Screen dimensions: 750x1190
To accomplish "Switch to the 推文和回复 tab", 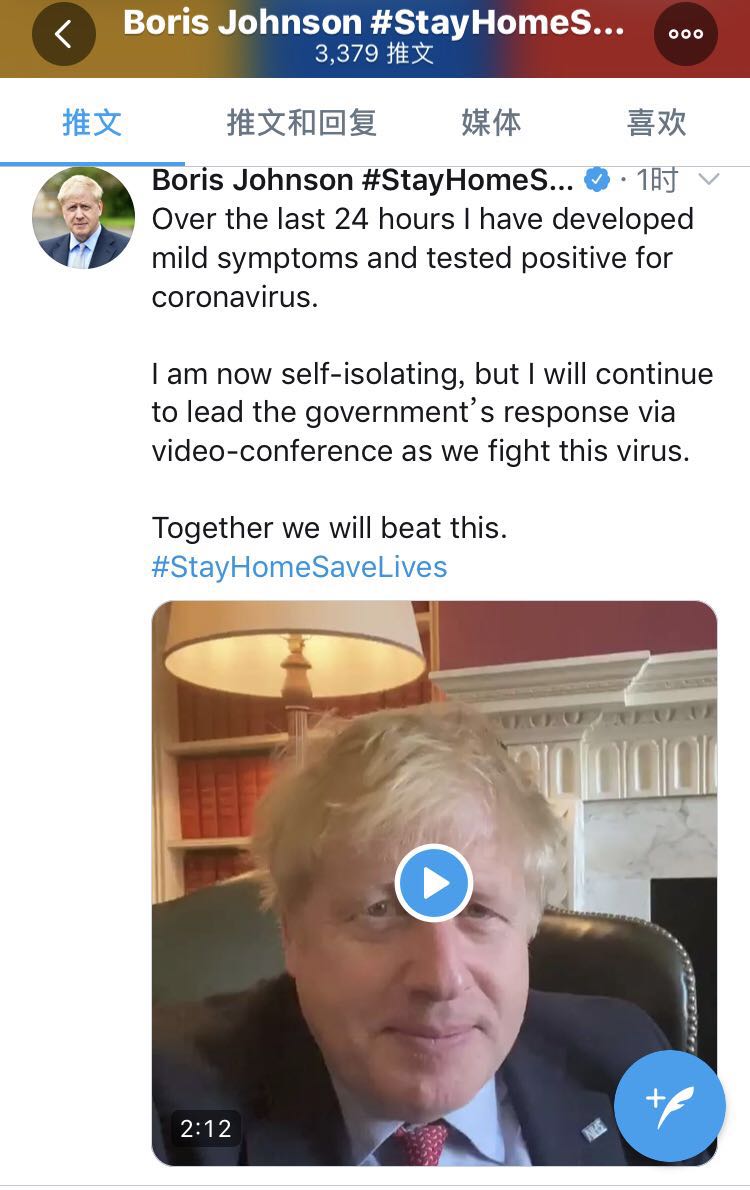I will pos(301,123).
